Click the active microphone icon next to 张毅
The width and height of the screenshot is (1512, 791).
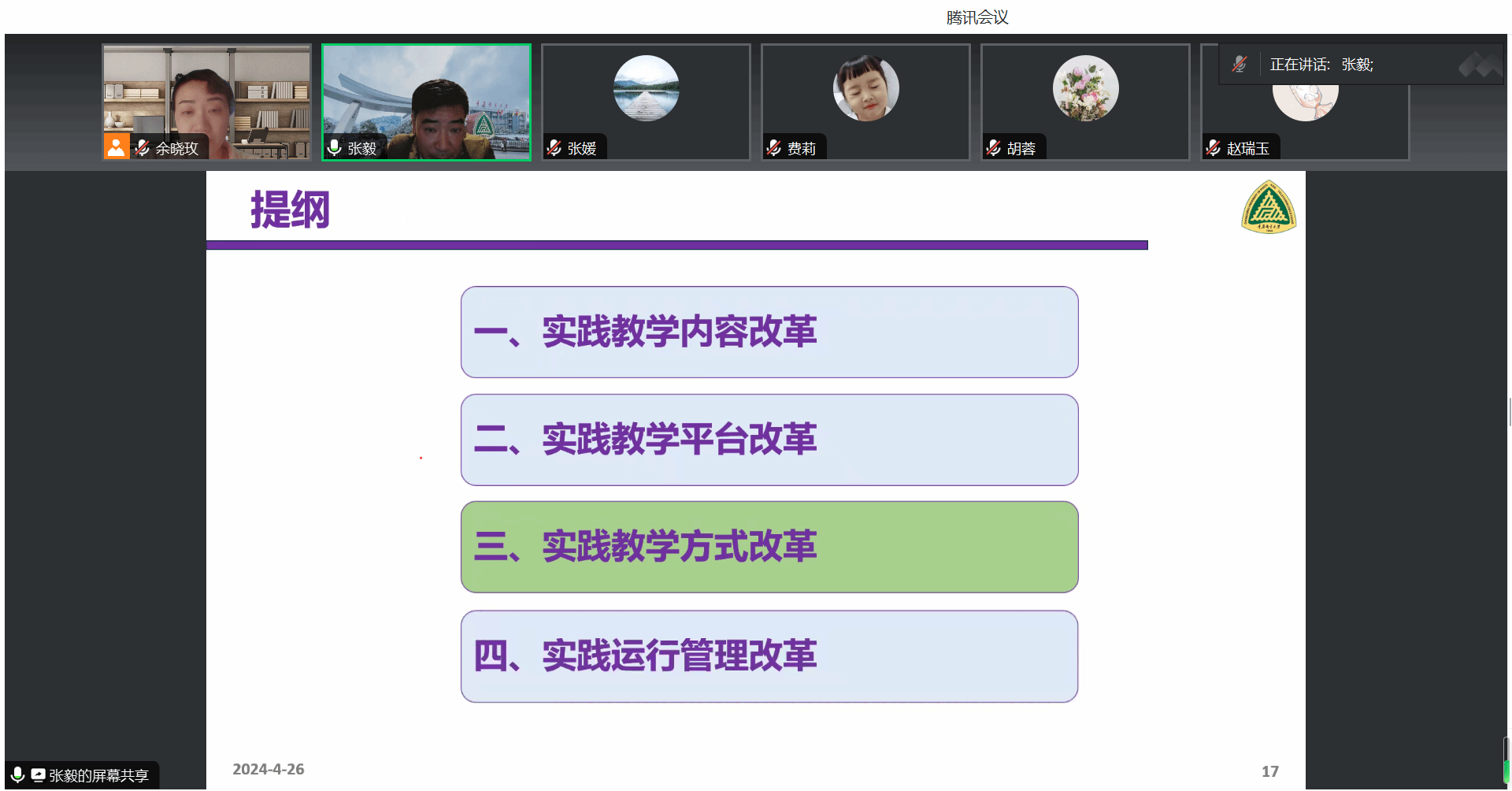tap(335, 147)
